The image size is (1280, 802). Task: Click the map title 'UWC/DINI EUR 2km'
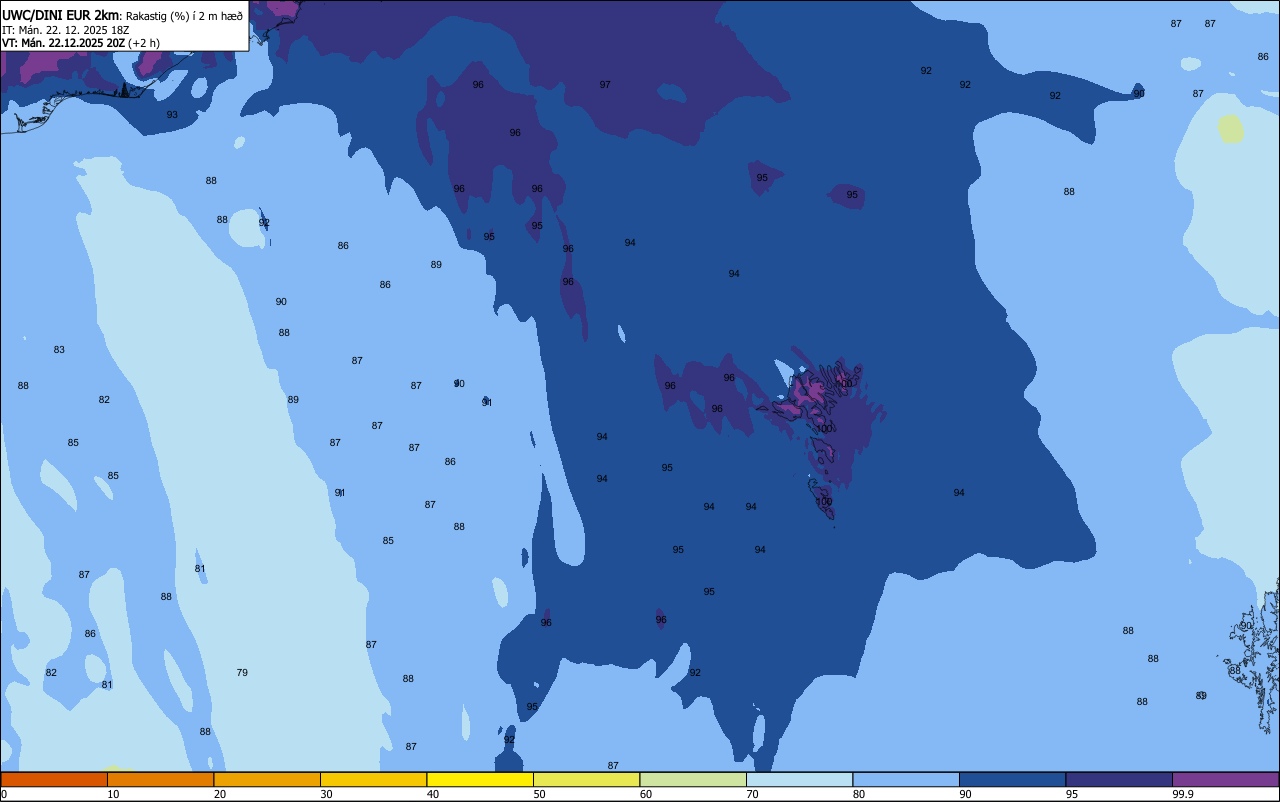(x=60, y=15)
